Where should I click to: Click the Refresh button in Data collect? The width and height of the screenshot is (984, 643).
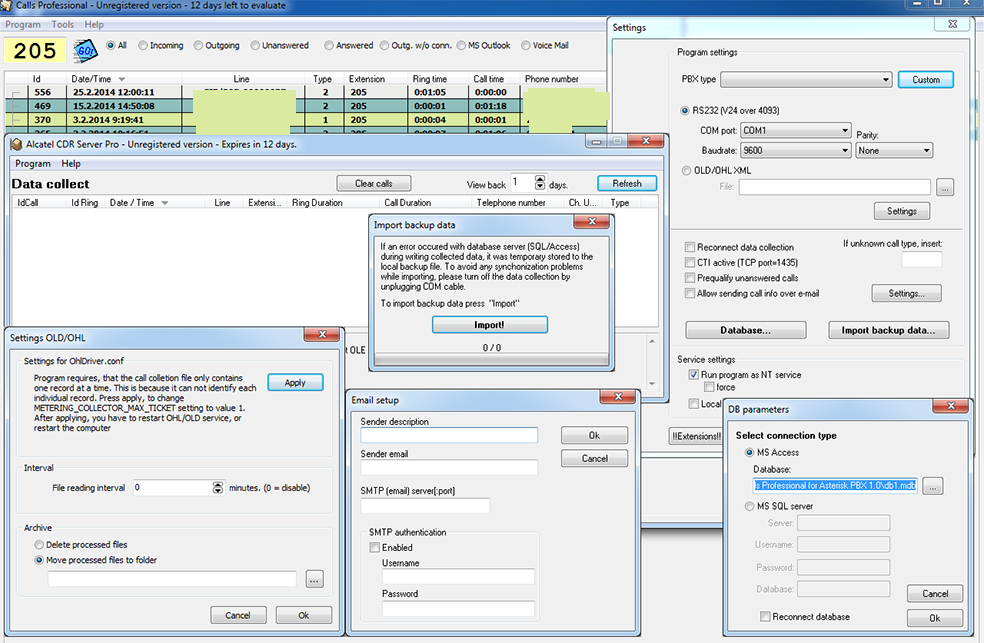pyautogui.click(x=627, y=183)
